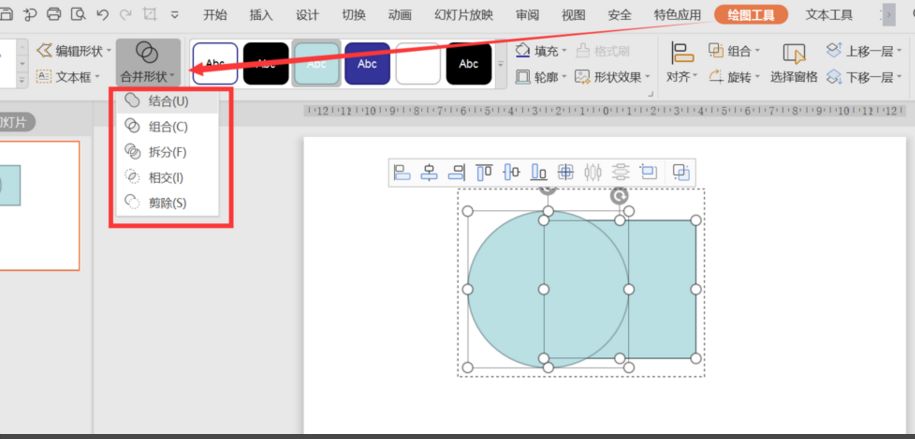Open the 旋转 rotate dropdown
Screen dimensions: 915x439
point(734,76)
